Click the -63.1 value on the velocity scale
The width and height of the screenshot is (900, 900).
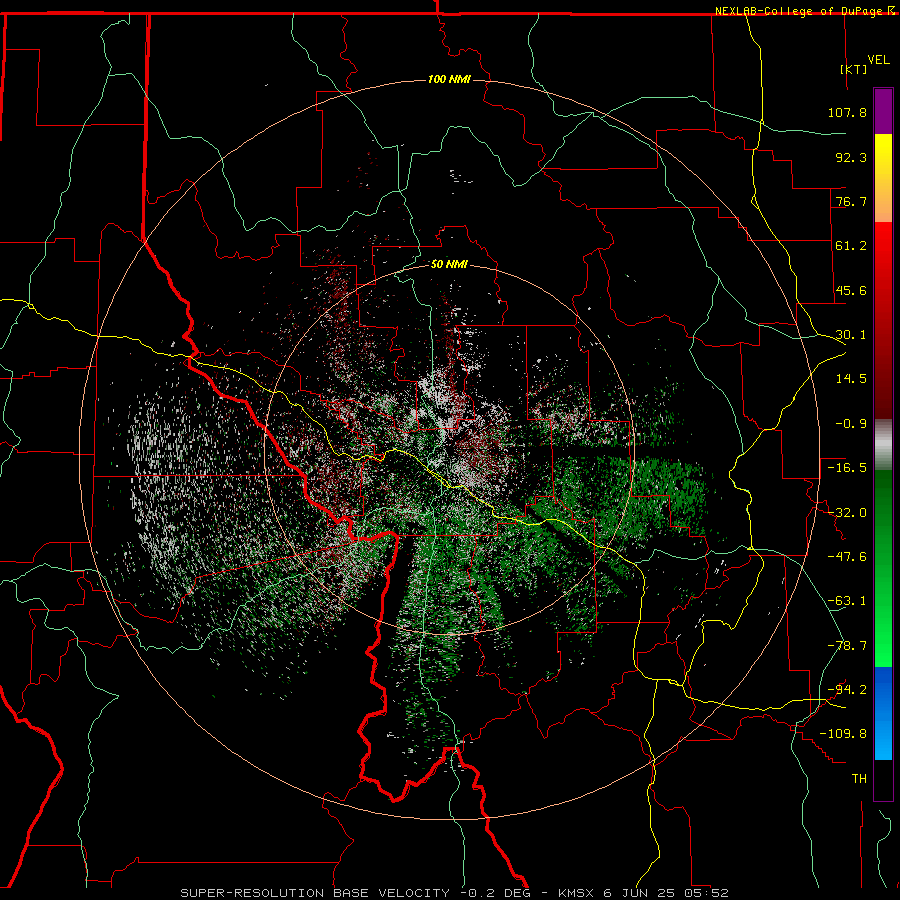point(847,601)
